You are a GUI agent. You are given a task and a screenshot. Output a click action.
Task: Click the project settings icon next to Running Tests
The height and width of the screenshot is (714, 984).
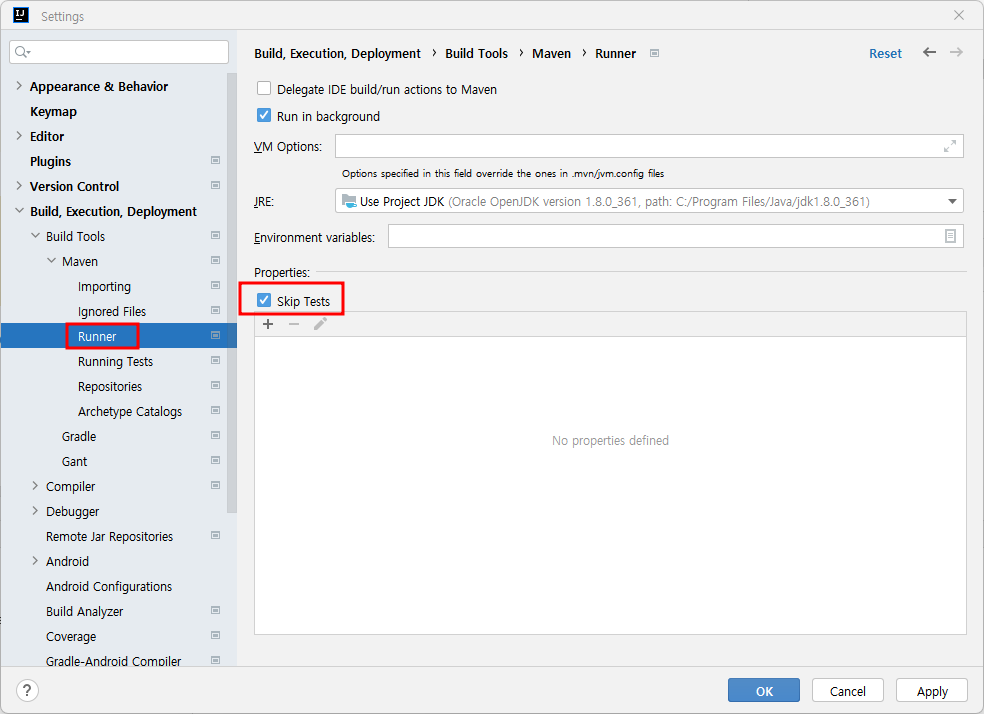pos(215,361)
